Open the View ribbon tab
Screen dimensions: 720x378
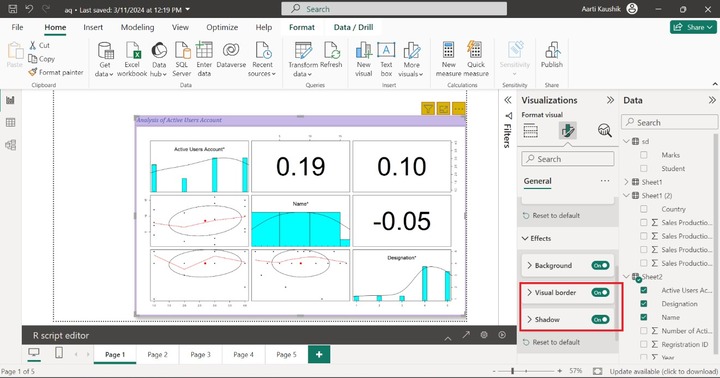[x=180, y=27]
